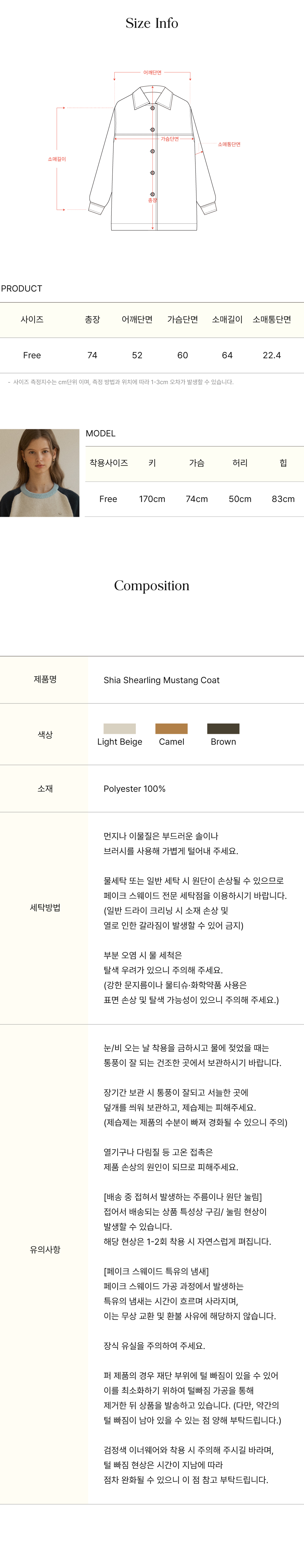
Task: Click the 22.4 value in size table
Action: tap(272, 355)
